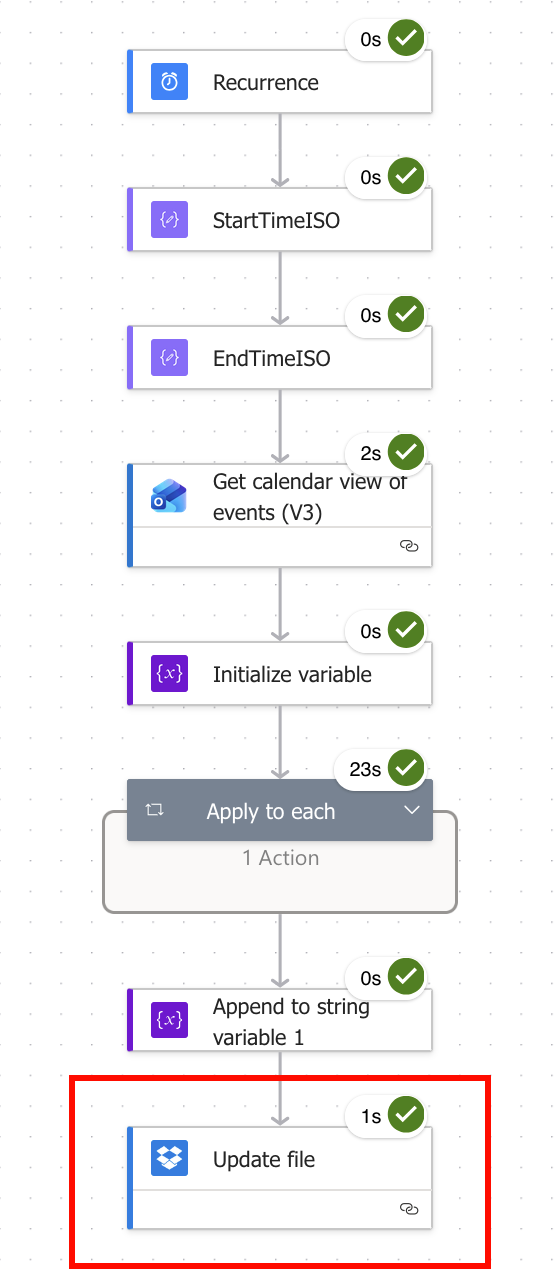Click connection link icon on Update file

click(408, 1209)
